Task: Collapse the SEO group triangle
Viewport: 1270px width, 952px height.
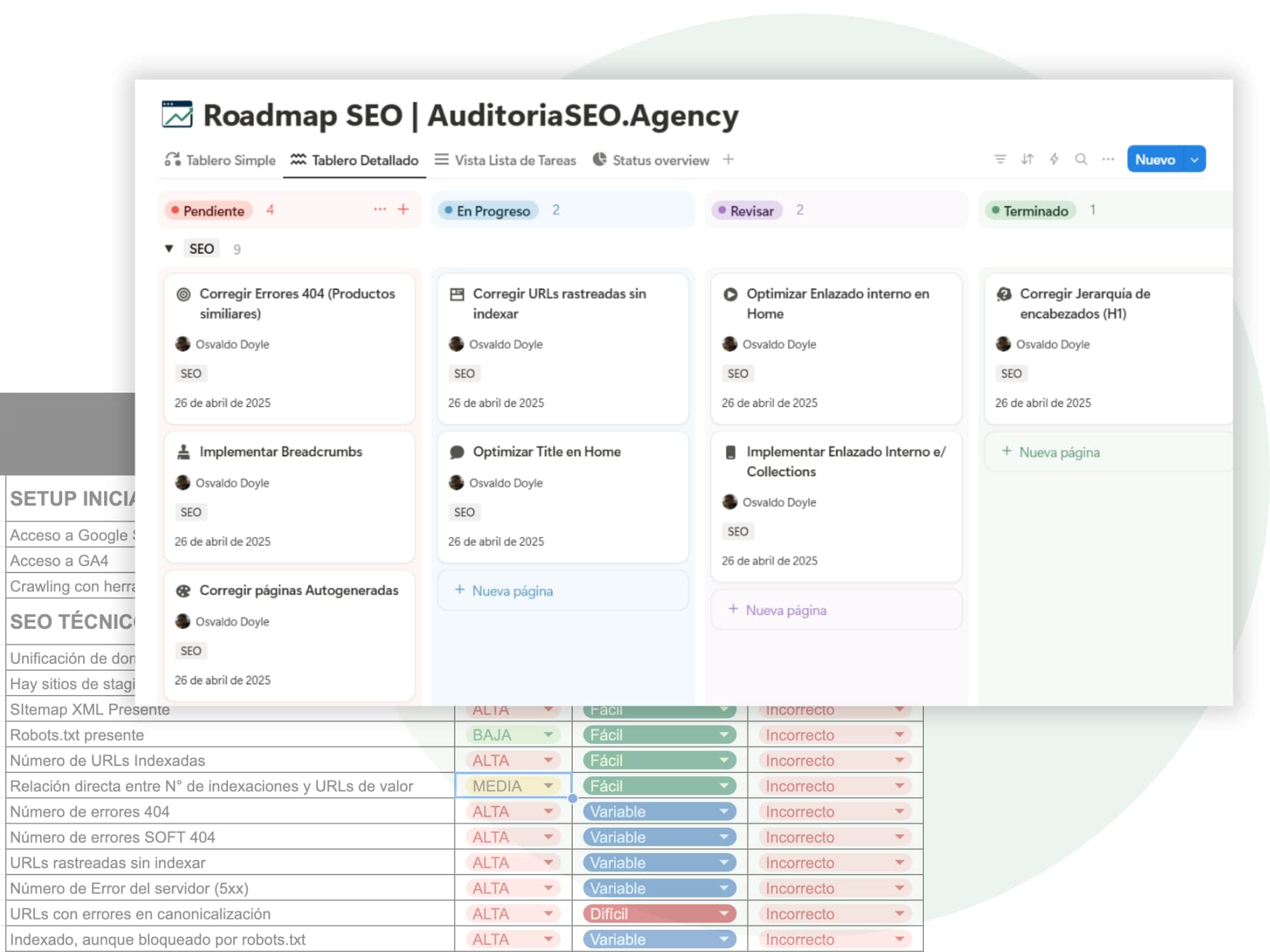Action: click(169, 249)
